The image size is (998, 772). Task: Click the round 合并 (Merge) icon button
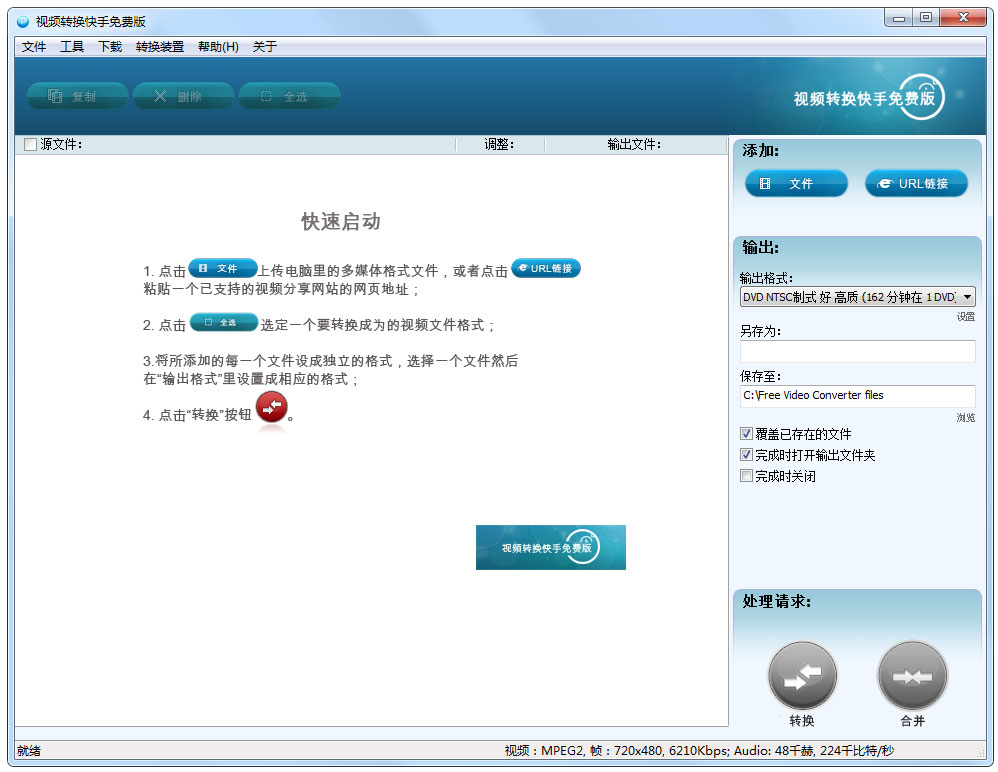912,676
